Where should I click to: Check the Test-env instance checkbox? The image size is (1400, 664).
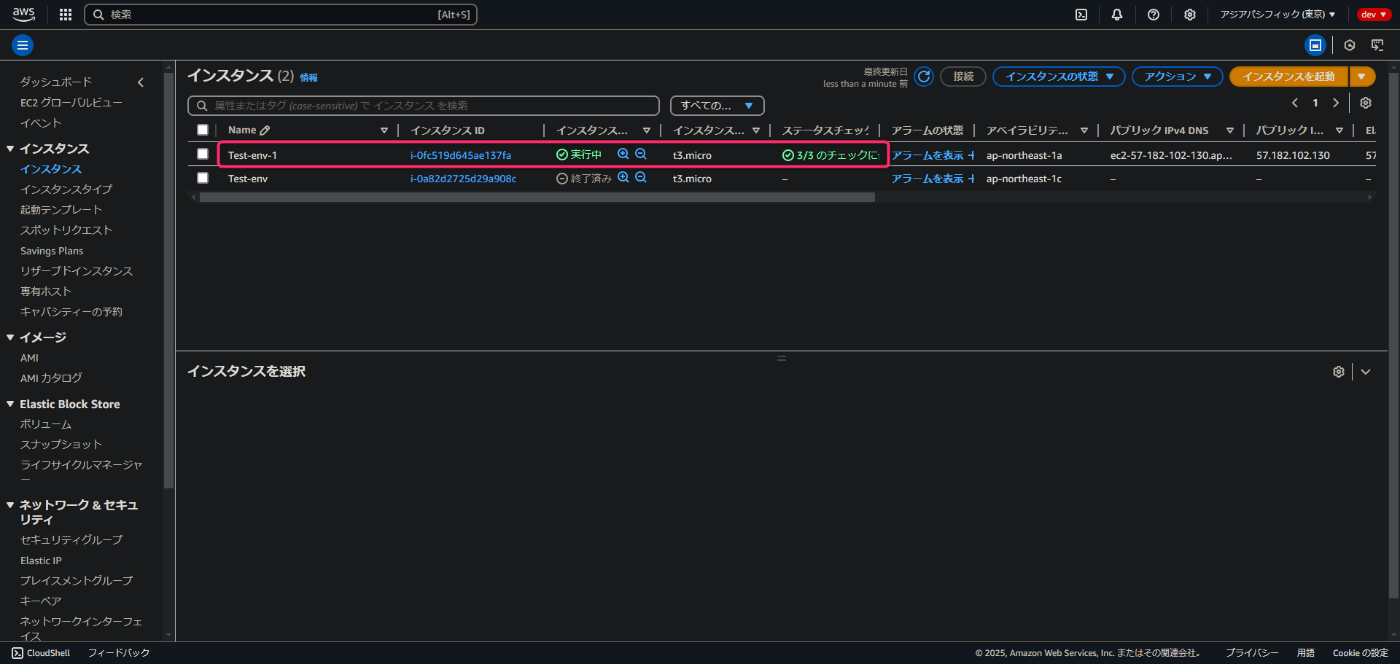tap(203, 177)
